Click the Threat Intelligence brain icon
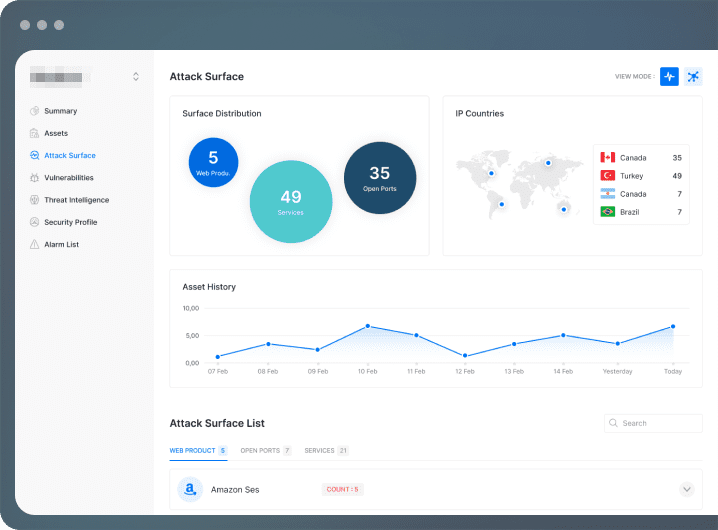Viewport: 718px width, 530px height. [x=34, y=200]
